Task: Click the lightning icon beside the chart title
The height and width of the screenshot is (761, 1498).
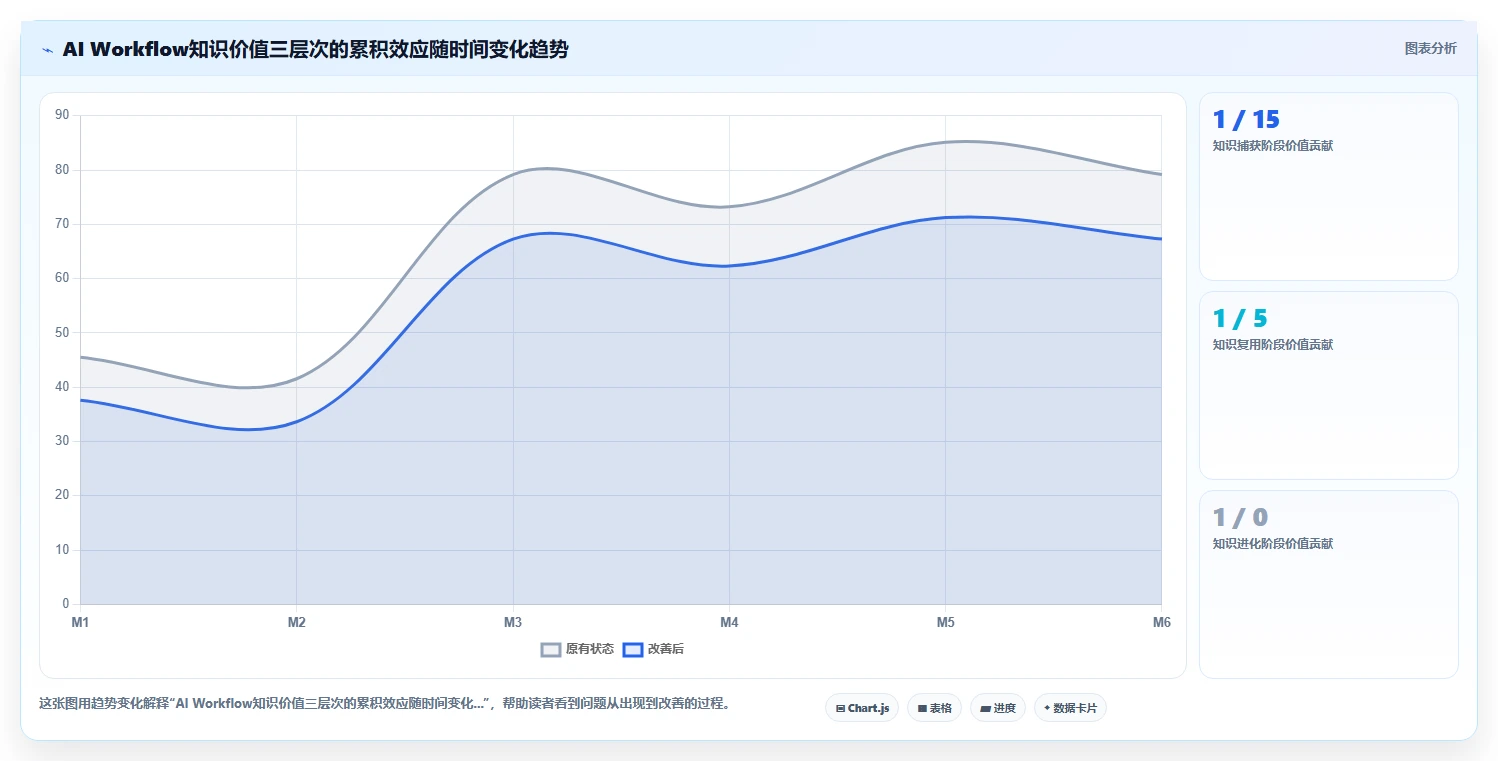Action: pyautogui.click(x=47, y=50)
